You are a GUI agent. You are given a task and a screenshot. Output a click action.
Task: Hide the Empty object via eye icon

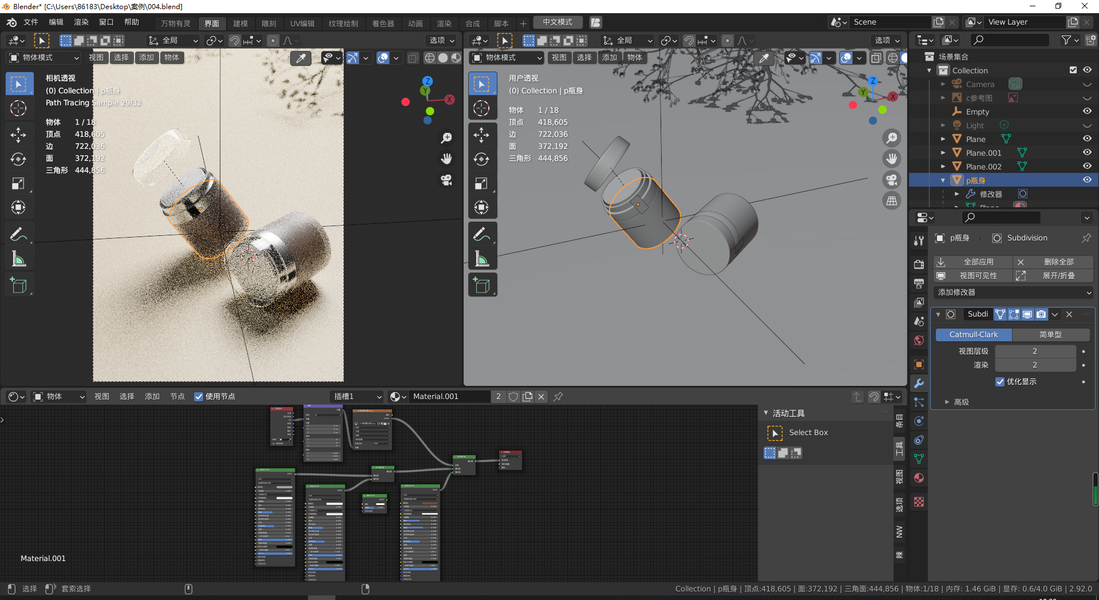pyautogui.click(x=1087, y=111)
